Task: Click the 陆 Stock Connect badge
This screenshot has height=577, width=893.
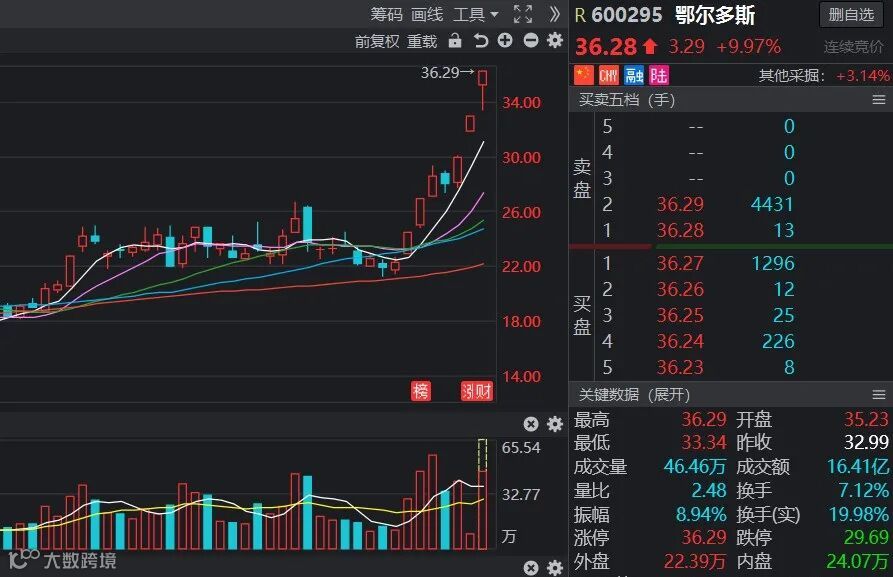Action: pyautogui.click(x=659, y=75)
